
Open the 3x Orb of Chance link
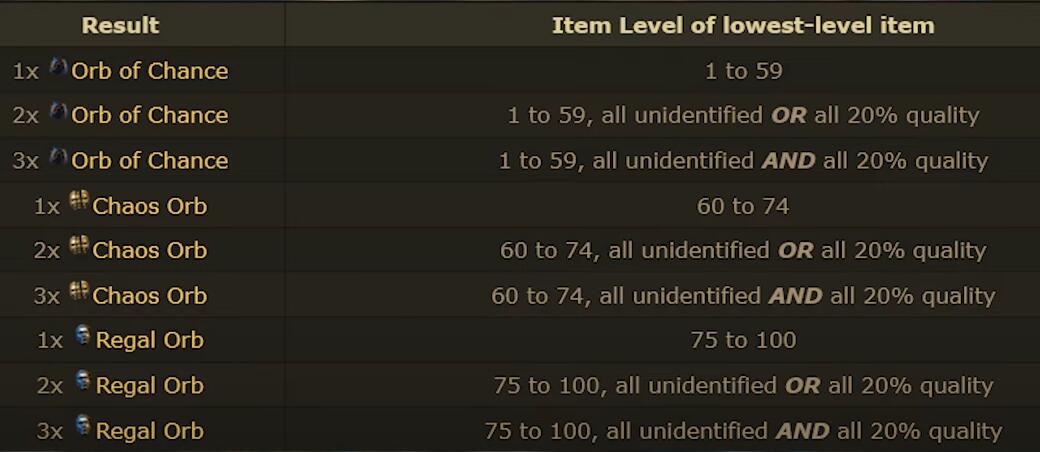(149, 161)
